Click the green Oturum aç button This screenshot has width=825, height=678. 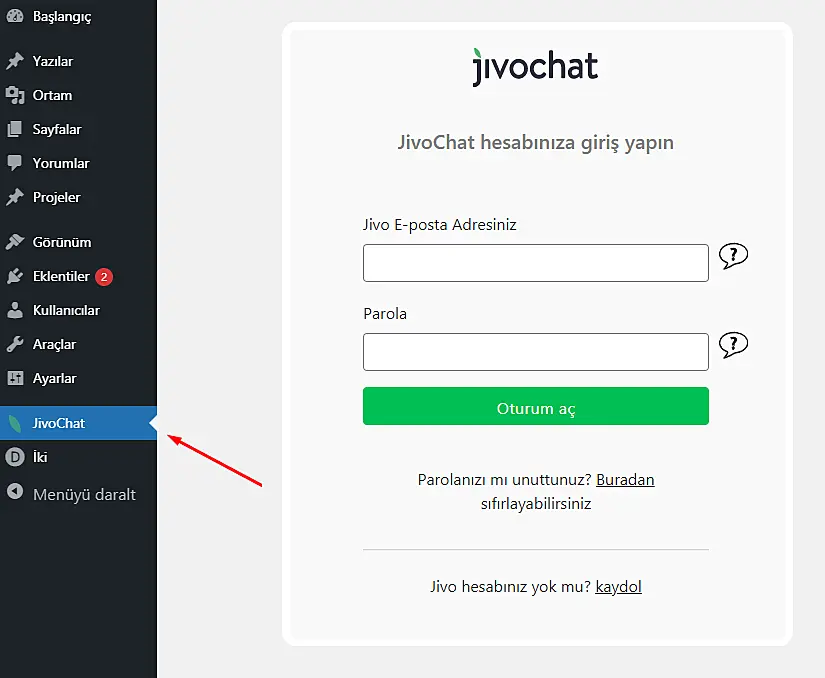[536, 406]
